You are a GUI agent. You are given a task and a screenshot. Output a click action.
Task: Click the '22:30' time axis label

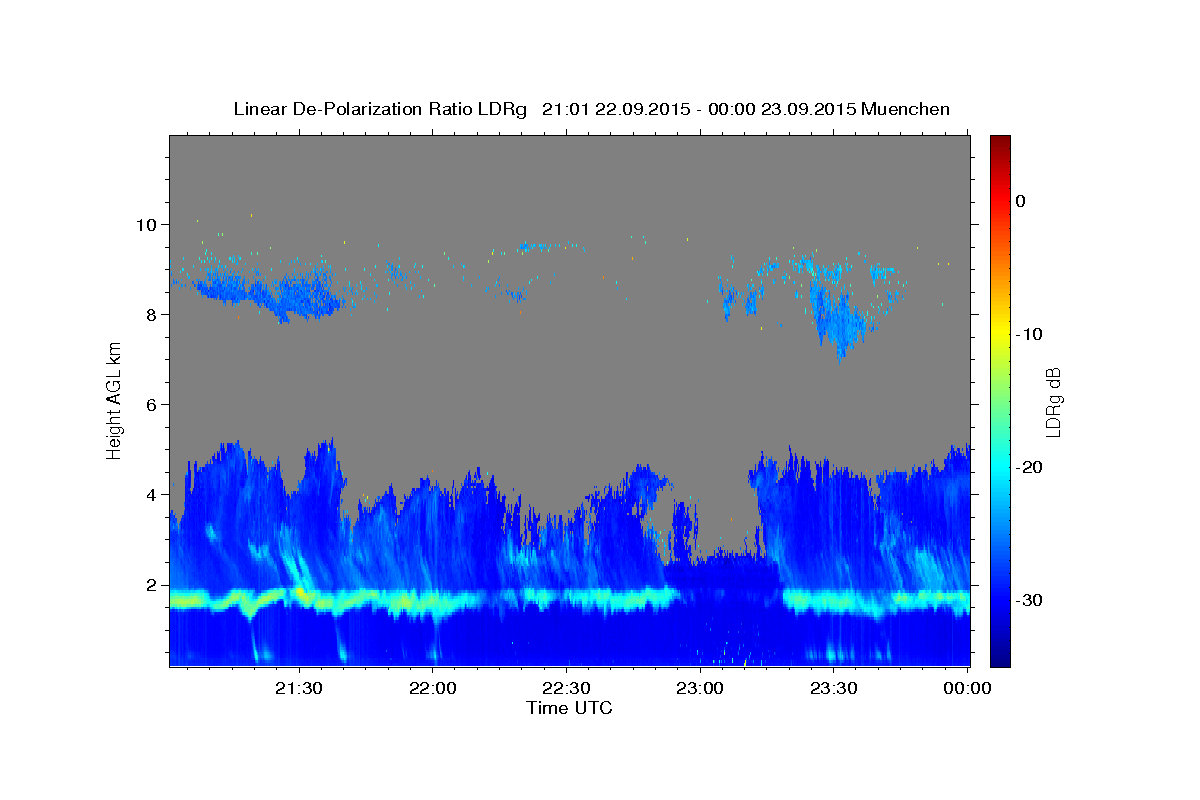tap(567, 688)
